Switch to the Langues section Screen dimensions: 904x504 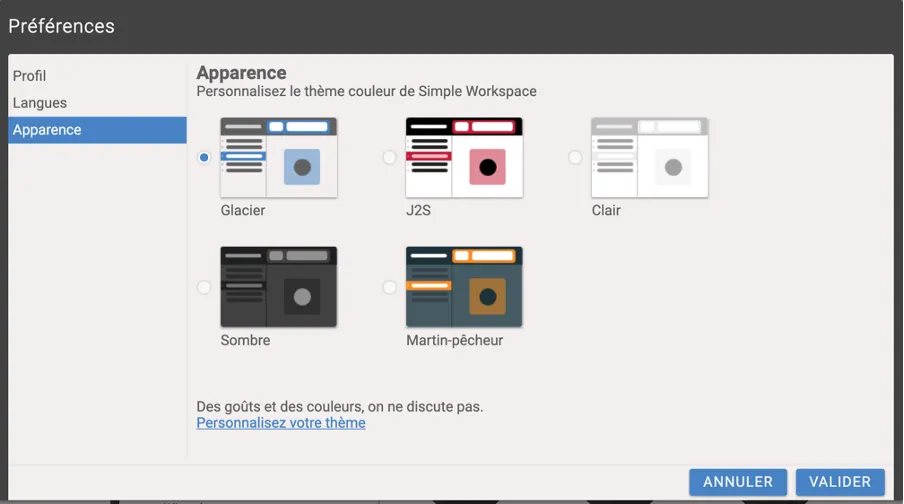40,103
